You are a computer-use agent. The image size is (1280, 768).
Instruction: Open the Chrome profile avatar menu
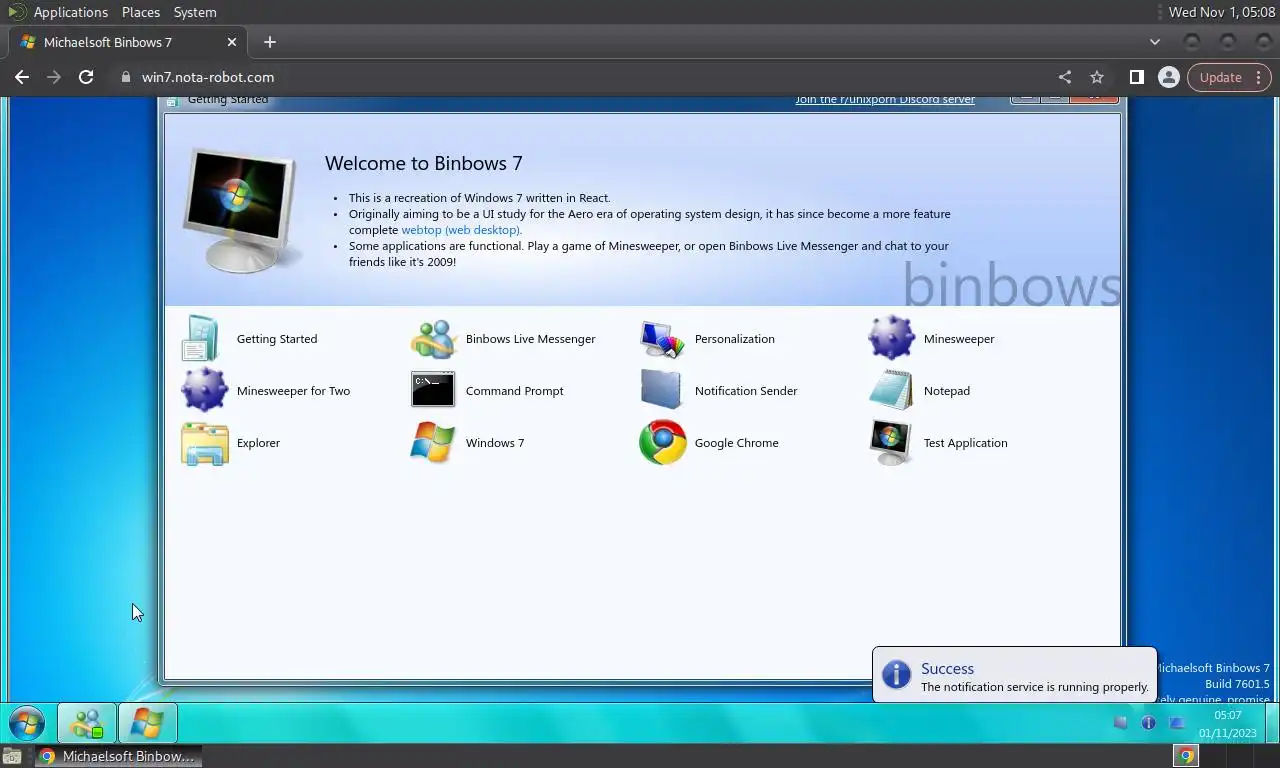click(1168, 77)
